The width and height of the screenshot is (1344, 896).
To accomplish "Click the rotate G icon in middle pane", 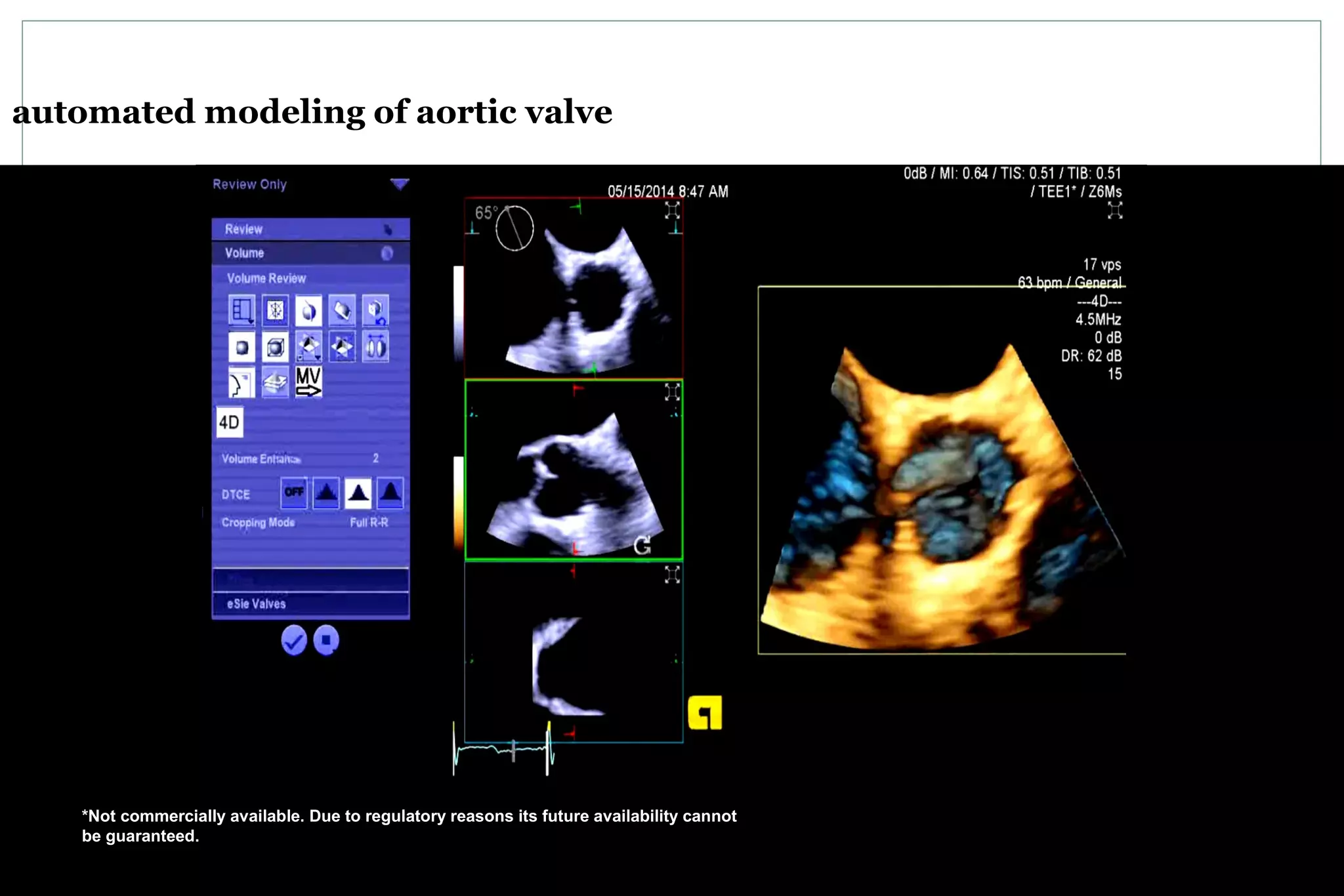I will [642, 545].
